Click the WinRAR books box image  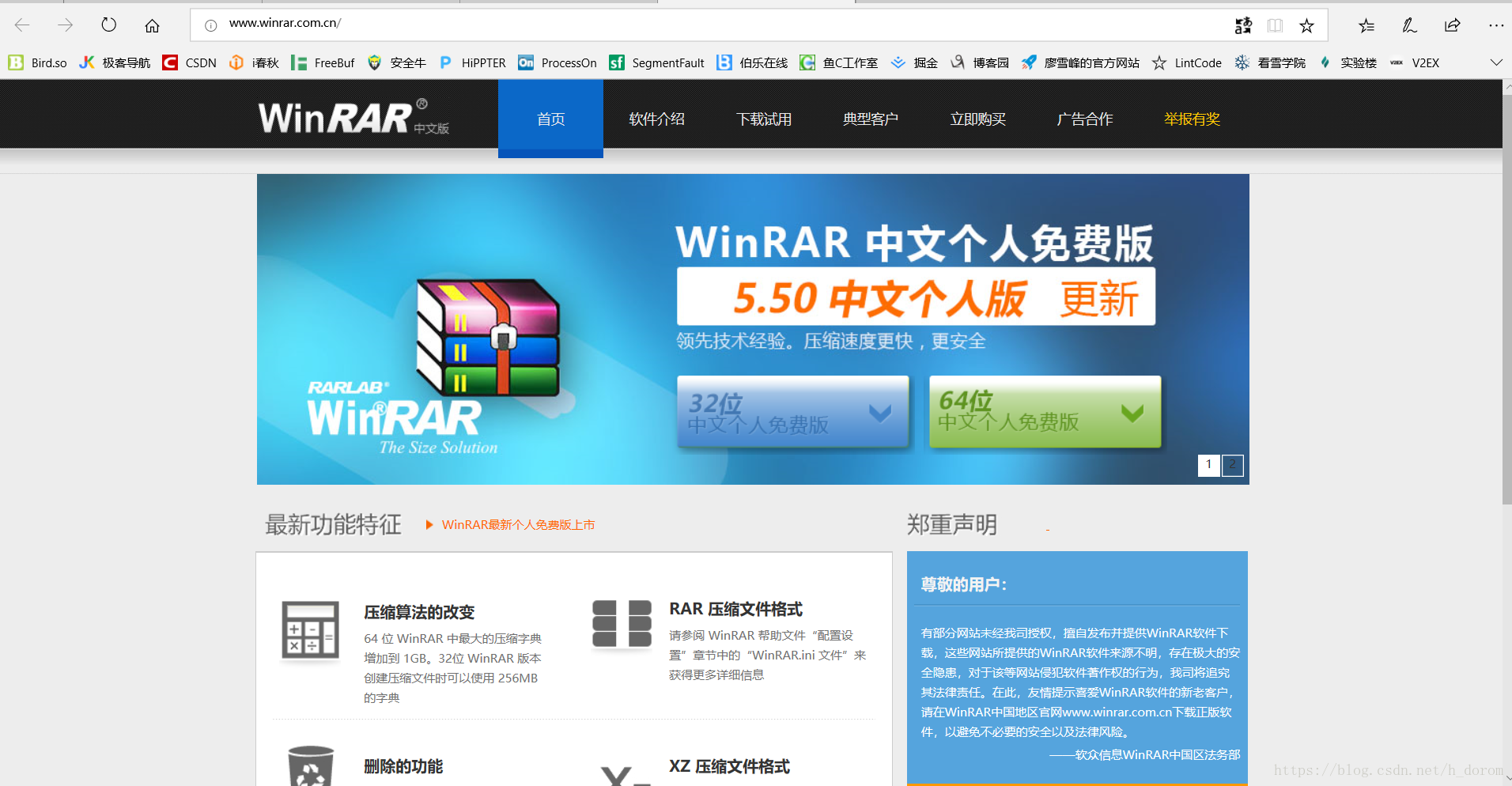(488, 338)
